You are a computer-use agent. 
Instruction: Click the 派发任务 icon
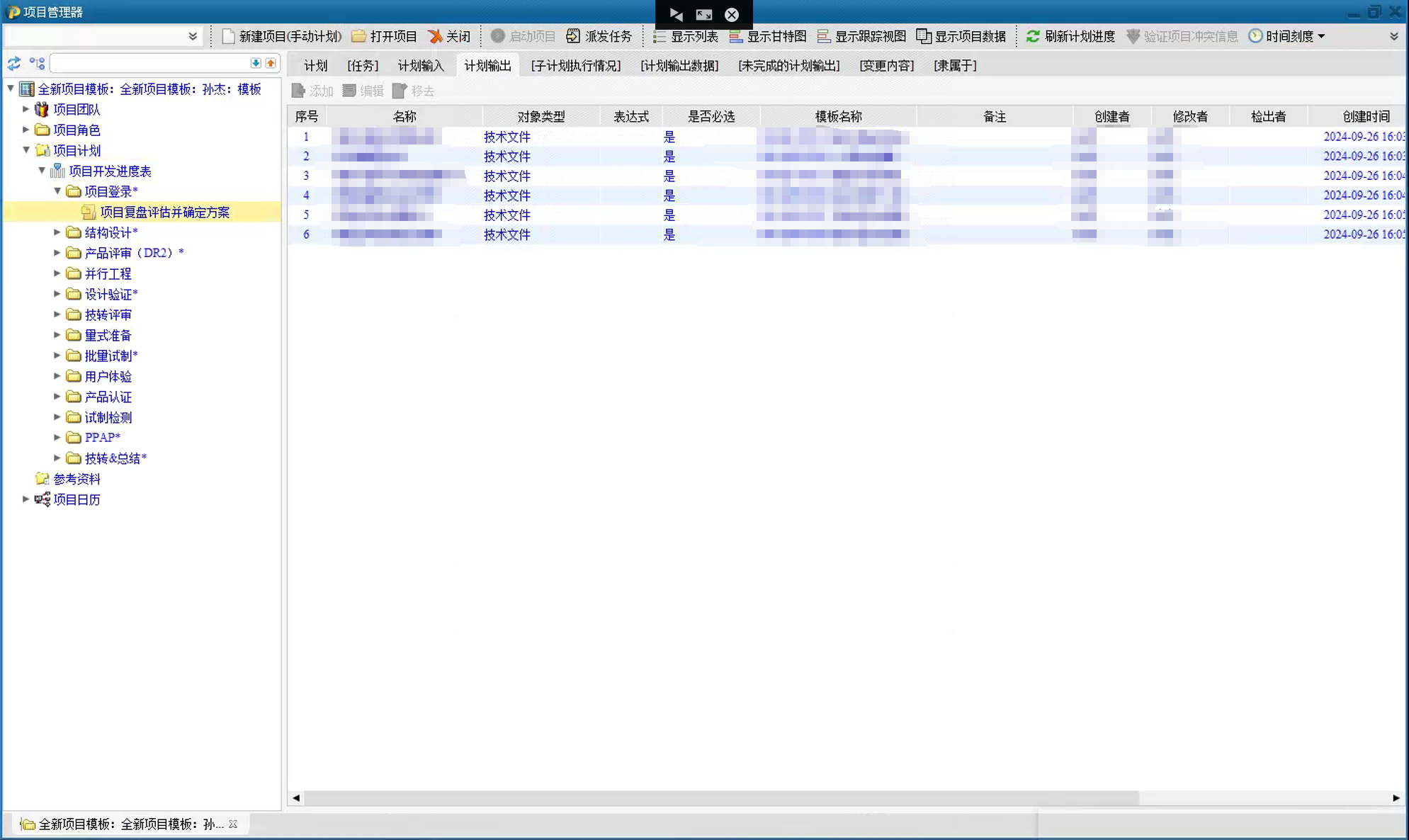(x=573, y=36)
